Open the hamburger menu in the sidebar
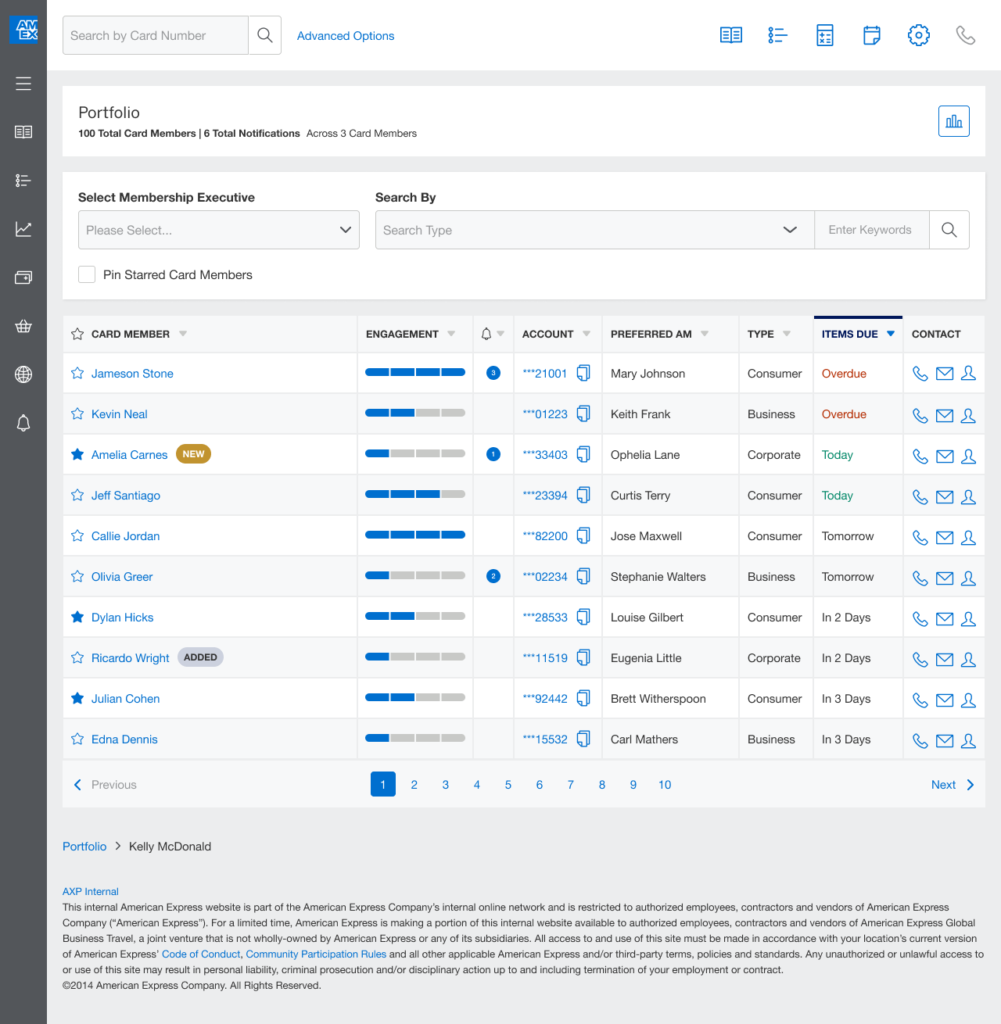 (23, 84)
